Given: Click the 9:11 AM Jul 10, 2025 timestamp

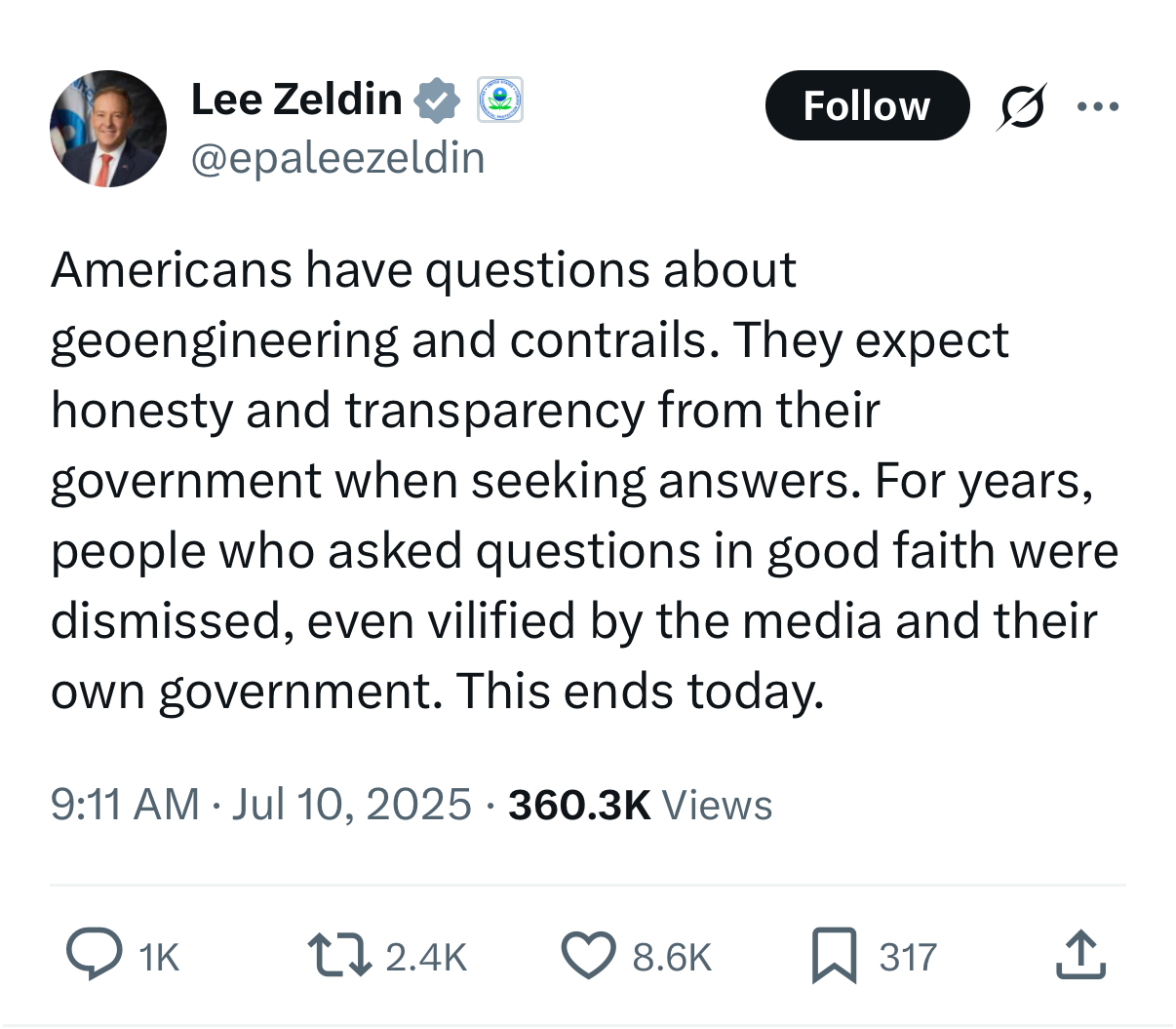Looking at the screenshot, I should pyautogui.click(x=261, y=805).
